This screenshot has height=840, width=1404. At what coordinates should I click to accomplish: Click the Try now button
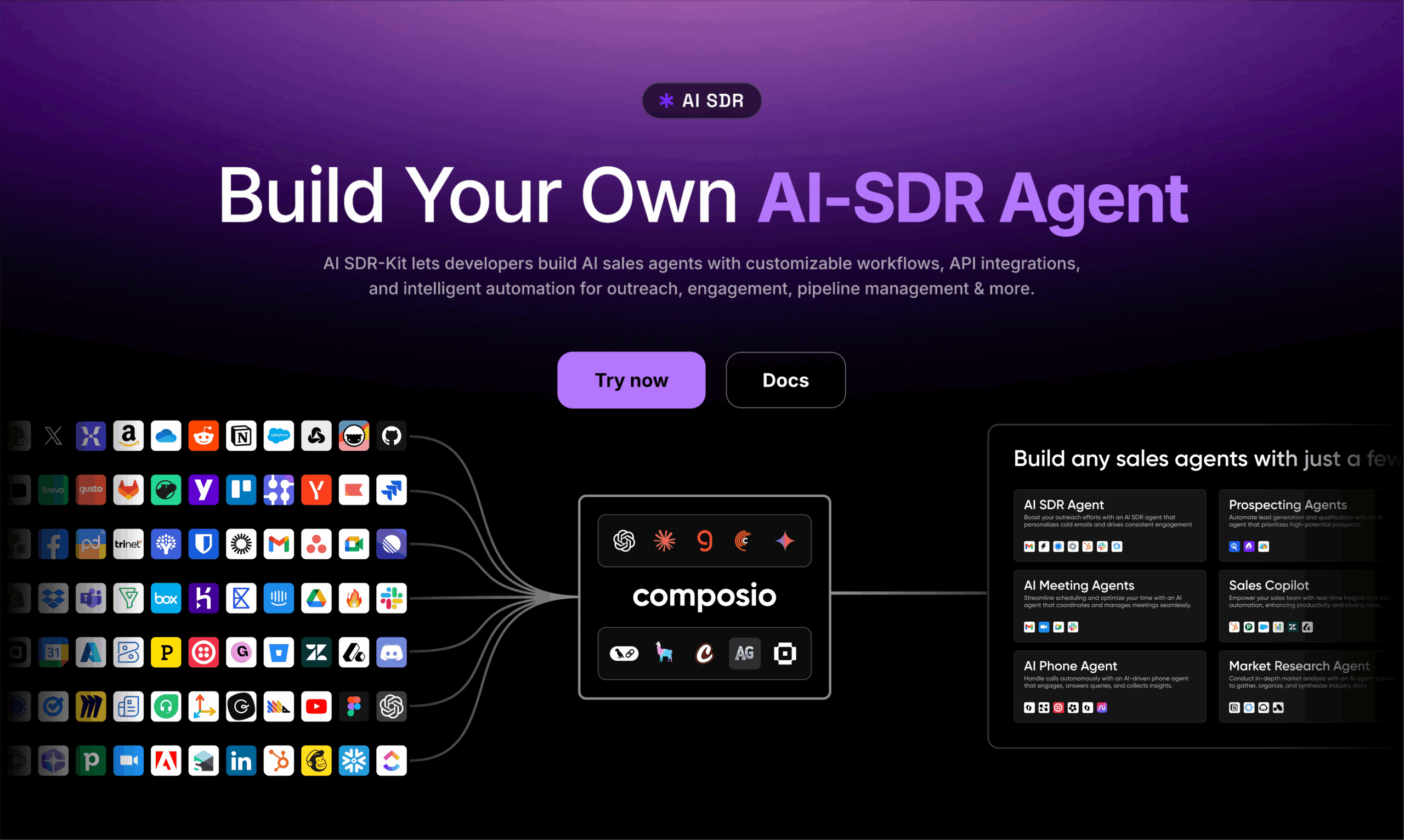(x=631, y=380)
